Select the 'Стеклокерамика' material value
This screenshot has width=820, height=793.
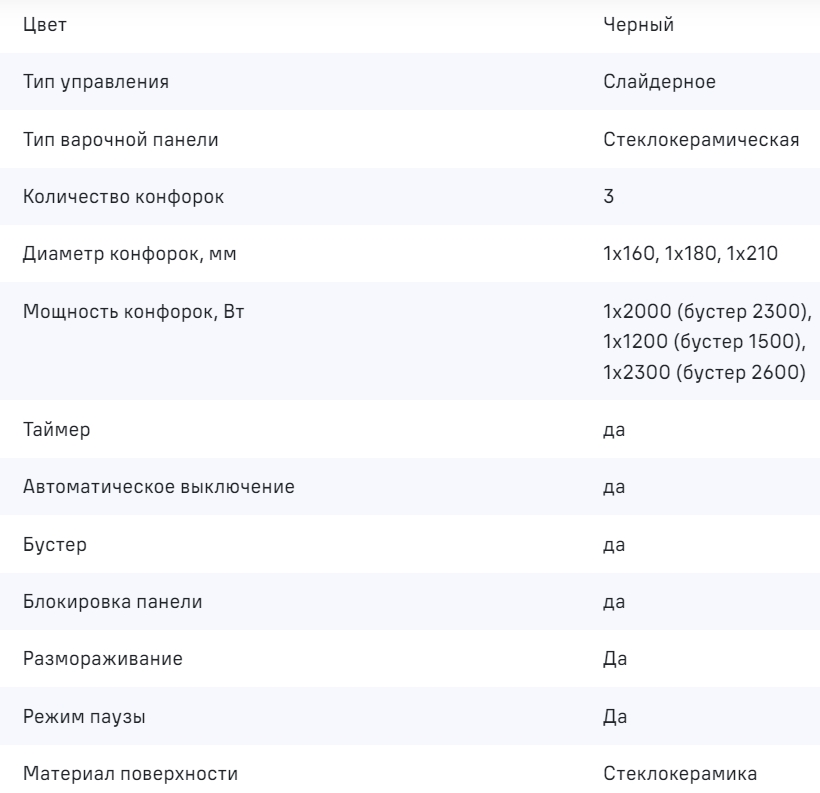681,773
